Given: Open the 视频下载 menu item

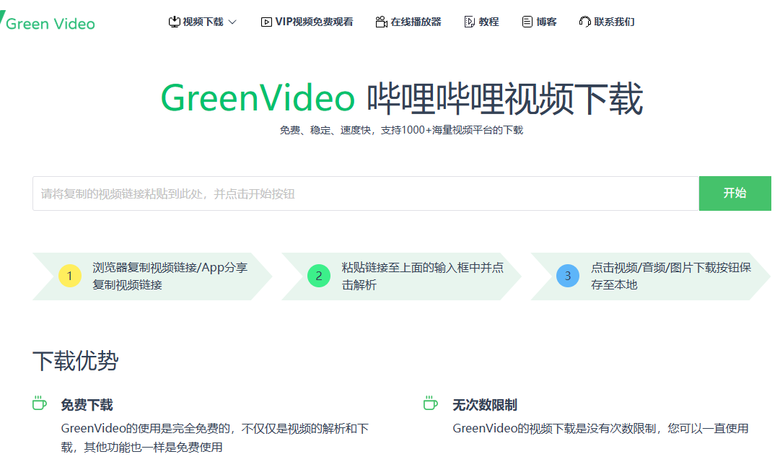Looking at the screenshot, I should (x=202, y=22).
